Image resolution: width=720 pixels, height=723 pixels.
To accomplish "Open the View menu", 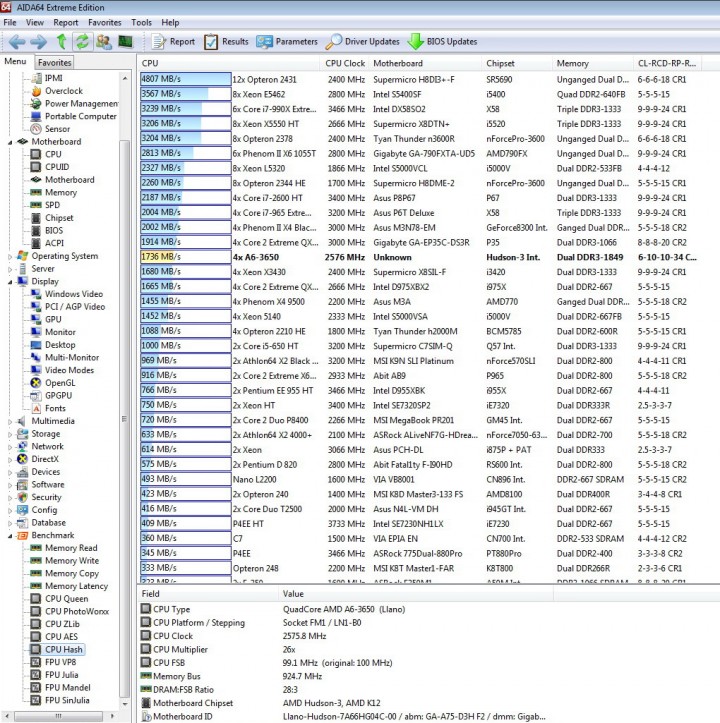I will (x=35, y=23).
